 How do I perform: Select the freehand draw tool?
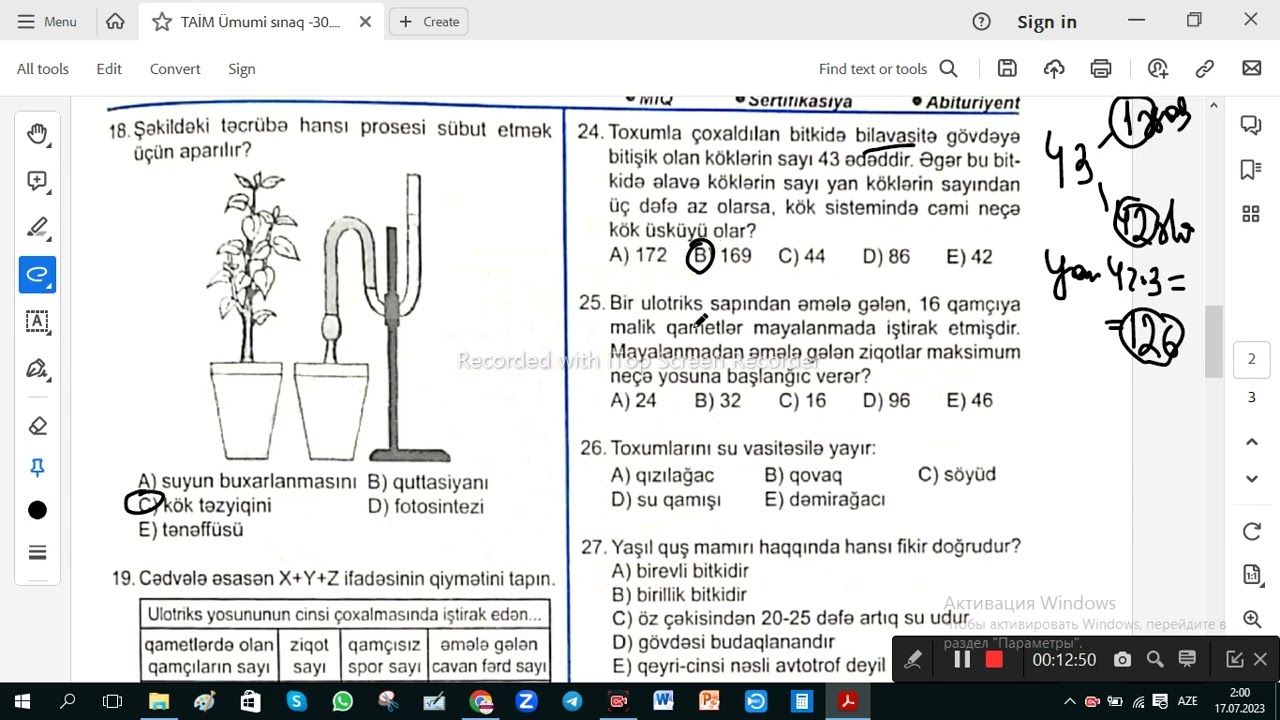tap(37, 274)
